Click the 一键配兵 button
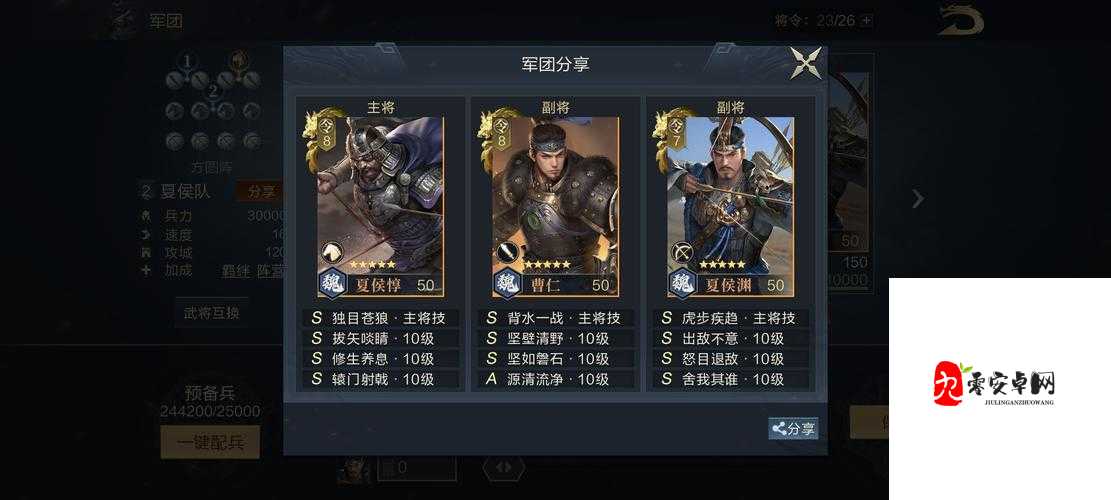The width and height of the screenshot is (1111, 500). 210,443
